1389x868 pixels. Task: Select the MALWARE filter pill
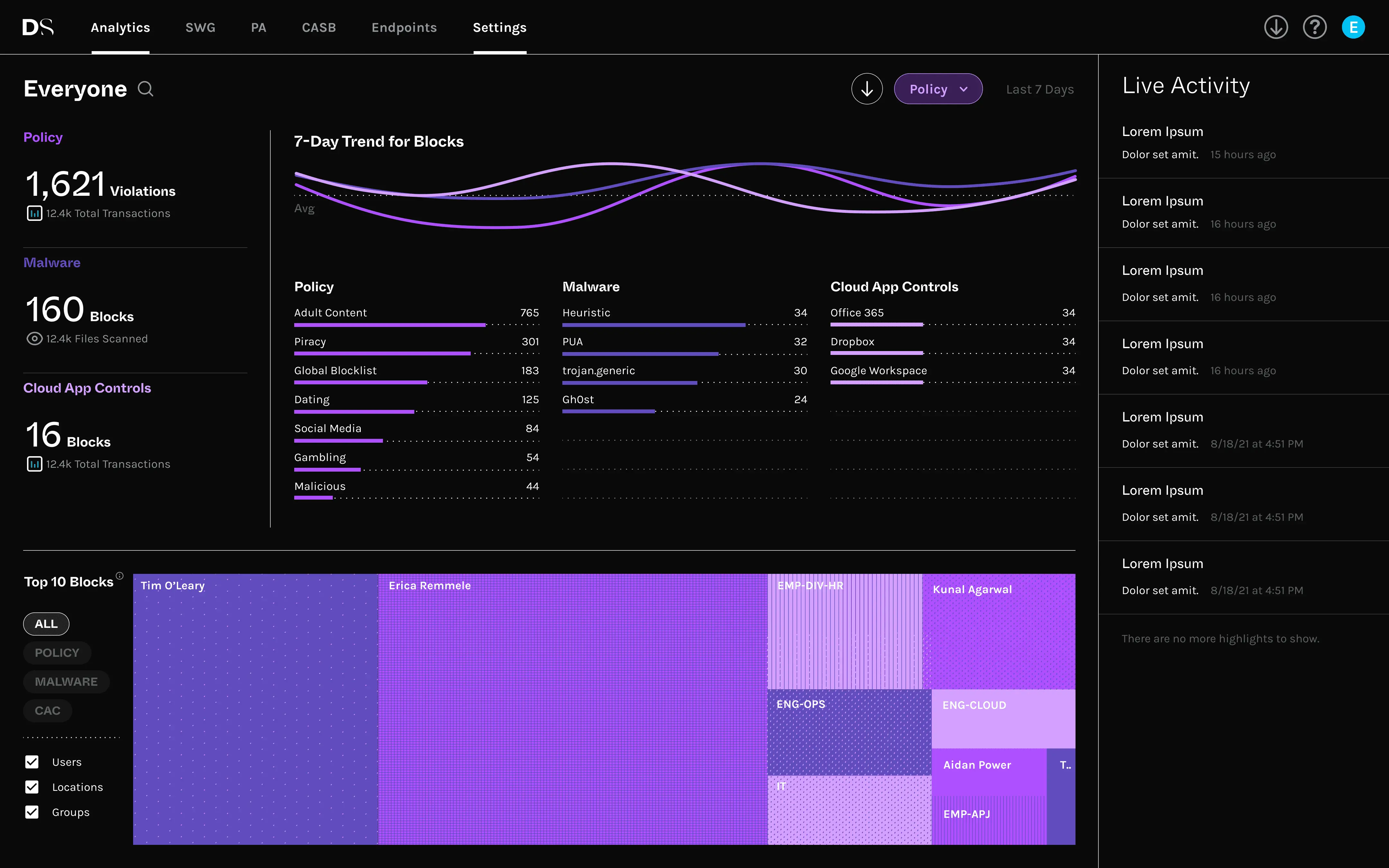[x=66, y=682]
